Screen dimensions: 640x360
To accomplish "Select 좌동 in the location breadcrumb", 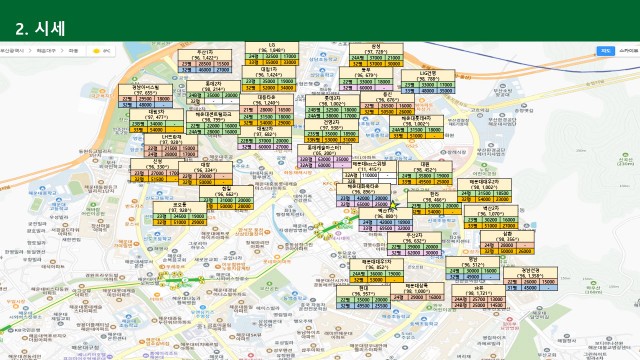I will pyautogui.click(x=73, y=51).
